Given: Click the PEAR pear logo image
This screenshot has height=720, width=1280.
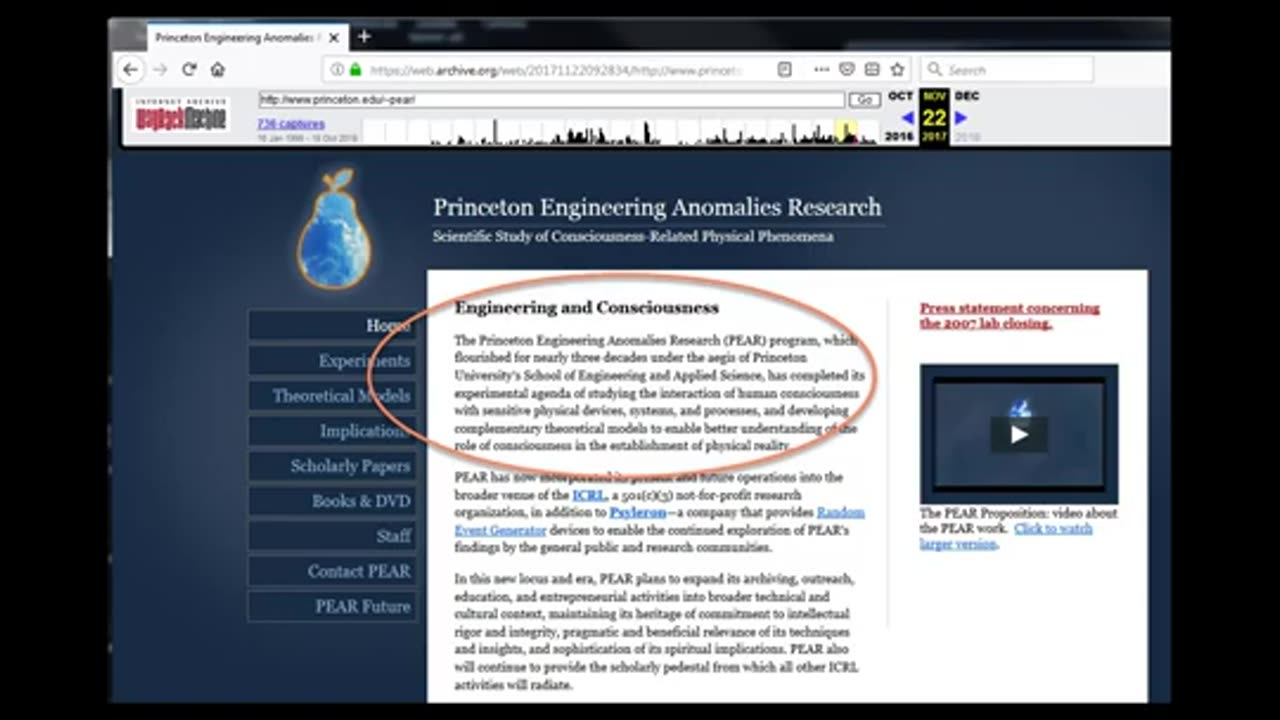Looking at the screenshot, I should (x=334, y=228).
